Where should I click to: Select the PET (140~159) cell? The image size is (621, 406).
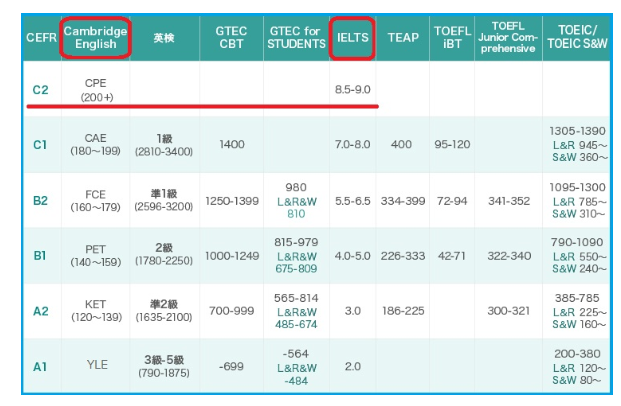click(x=95, y=255)
